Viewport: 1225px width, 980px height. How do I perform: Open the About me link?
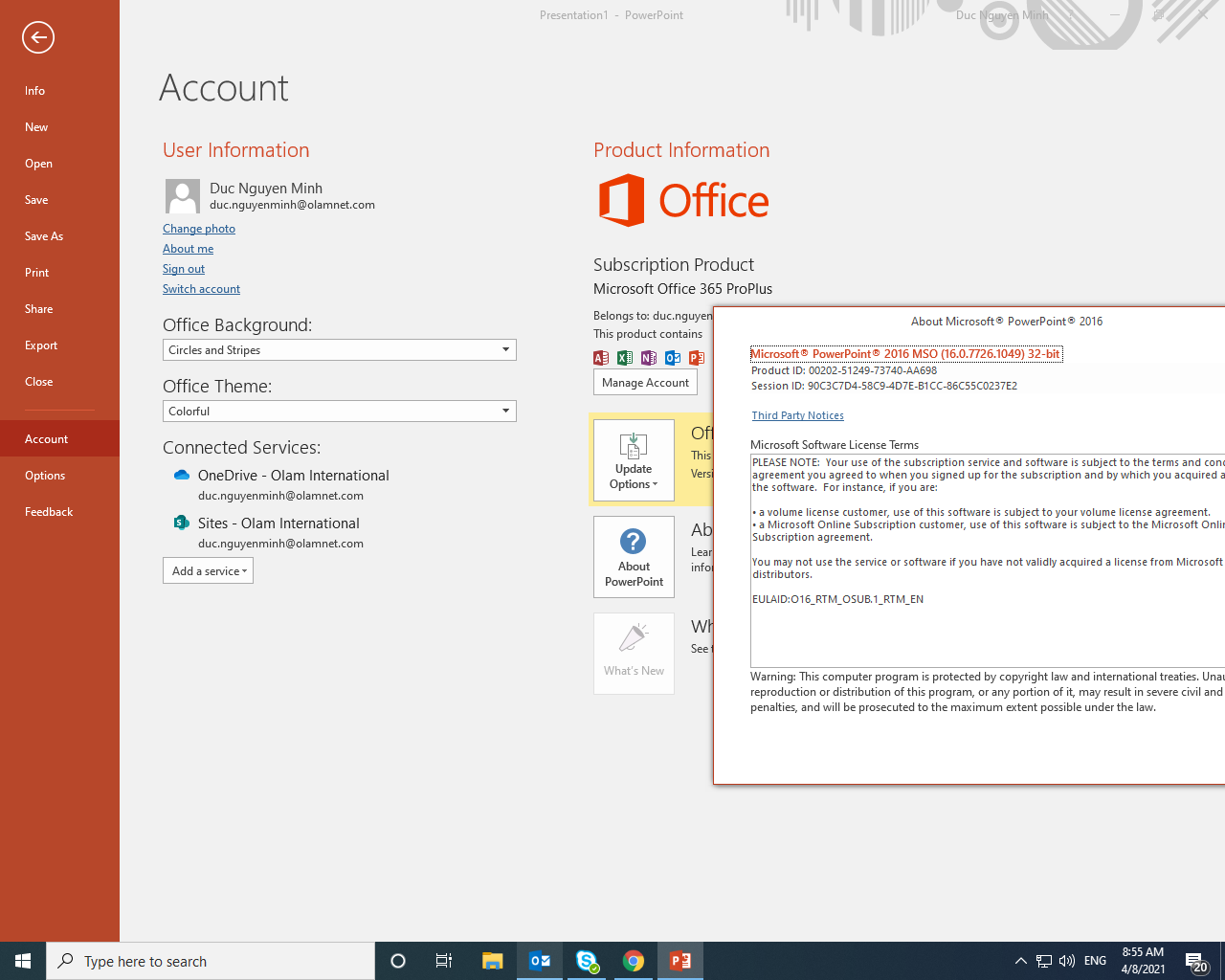[188, 249]
